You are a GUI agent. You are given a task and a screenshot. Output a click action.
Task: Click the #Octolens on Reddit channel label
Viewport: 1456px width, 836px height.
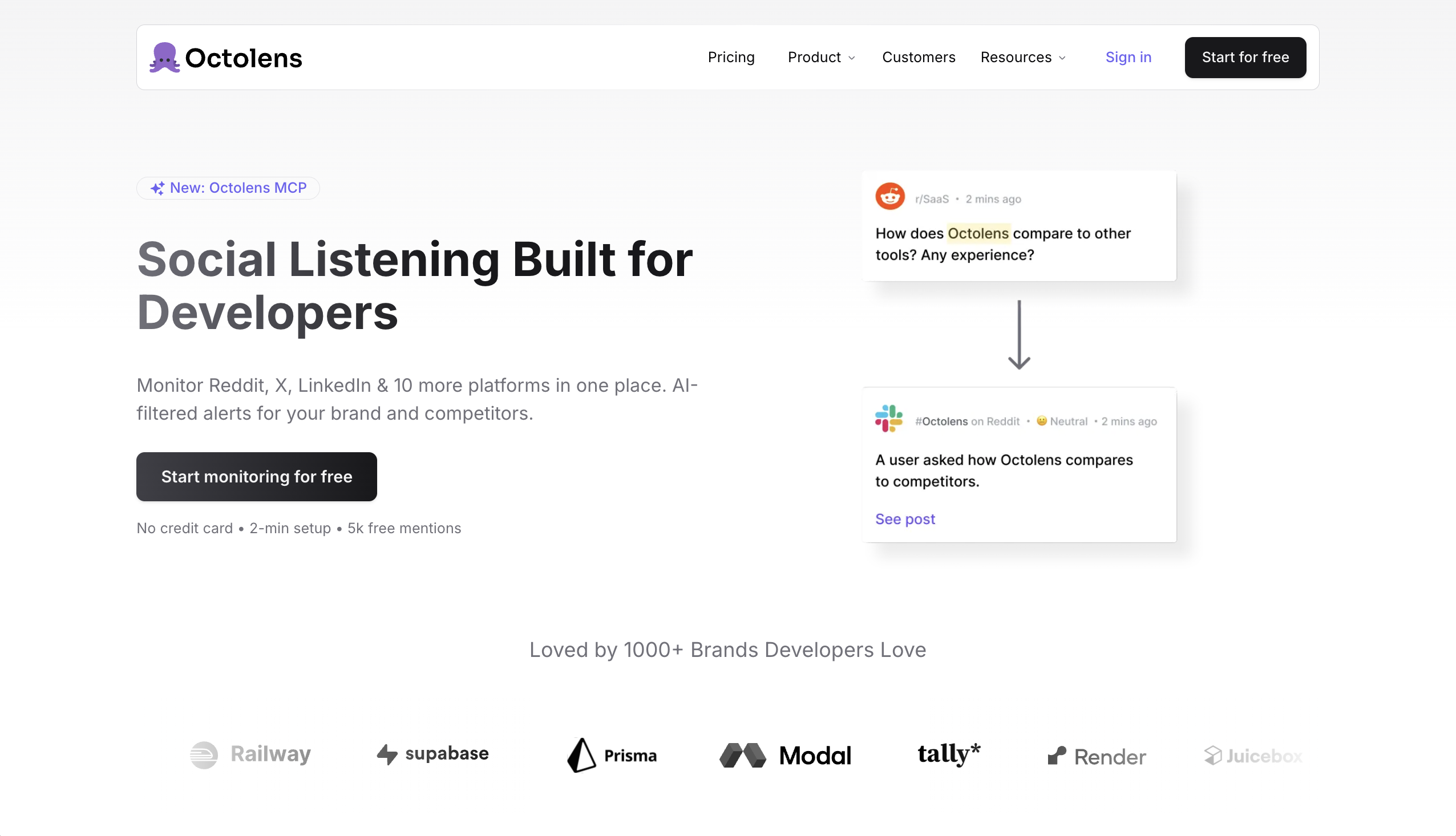coord(967,421)
